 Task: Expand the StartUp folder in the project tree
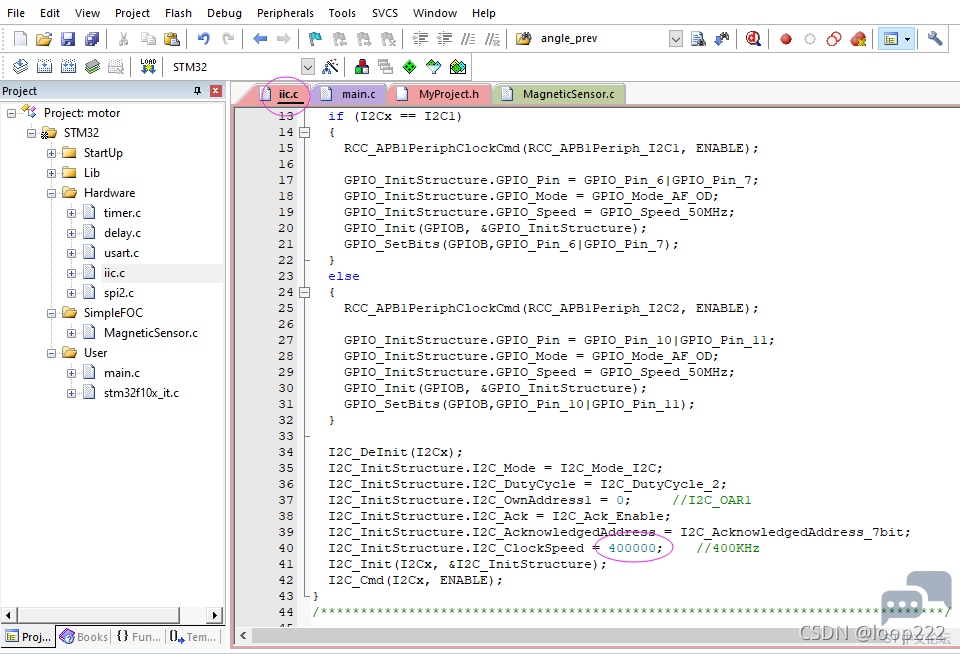(51, 153)
